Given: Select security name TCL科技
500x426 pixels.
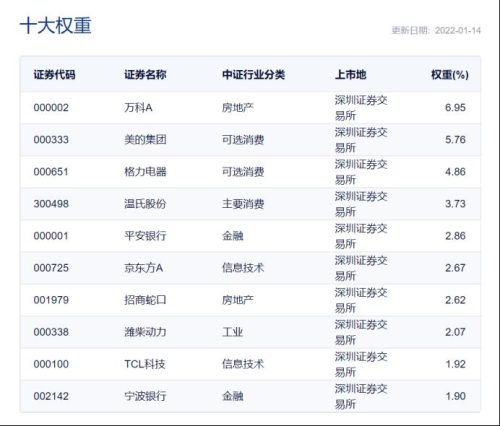Looking at the screenshot, I should pos(145,364).
